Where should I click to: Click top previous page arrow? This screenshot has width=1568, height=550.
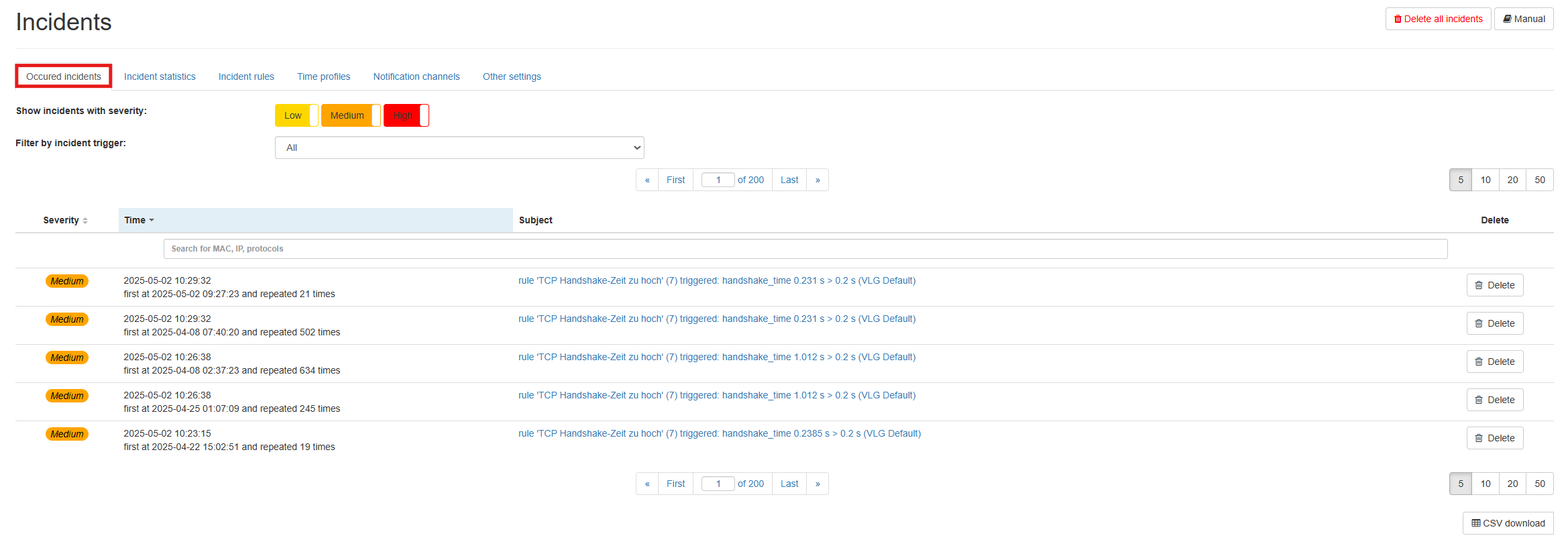point(647,180)
